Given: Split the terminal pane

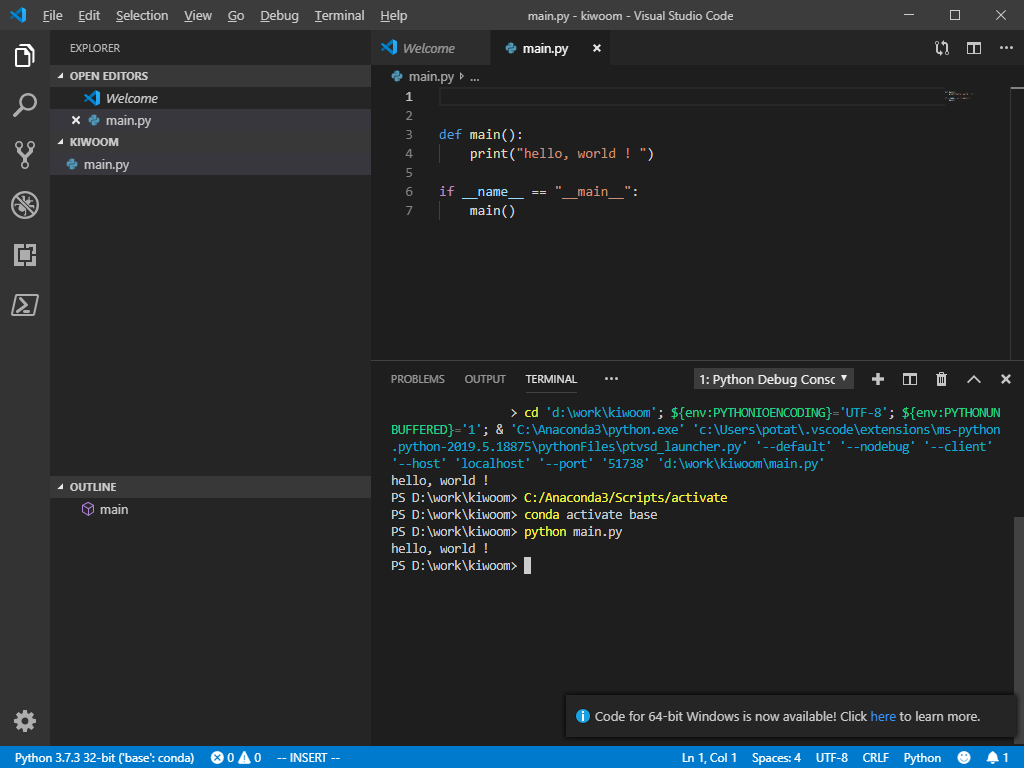Looking at the screenshot, I should (x=910, y=379).
